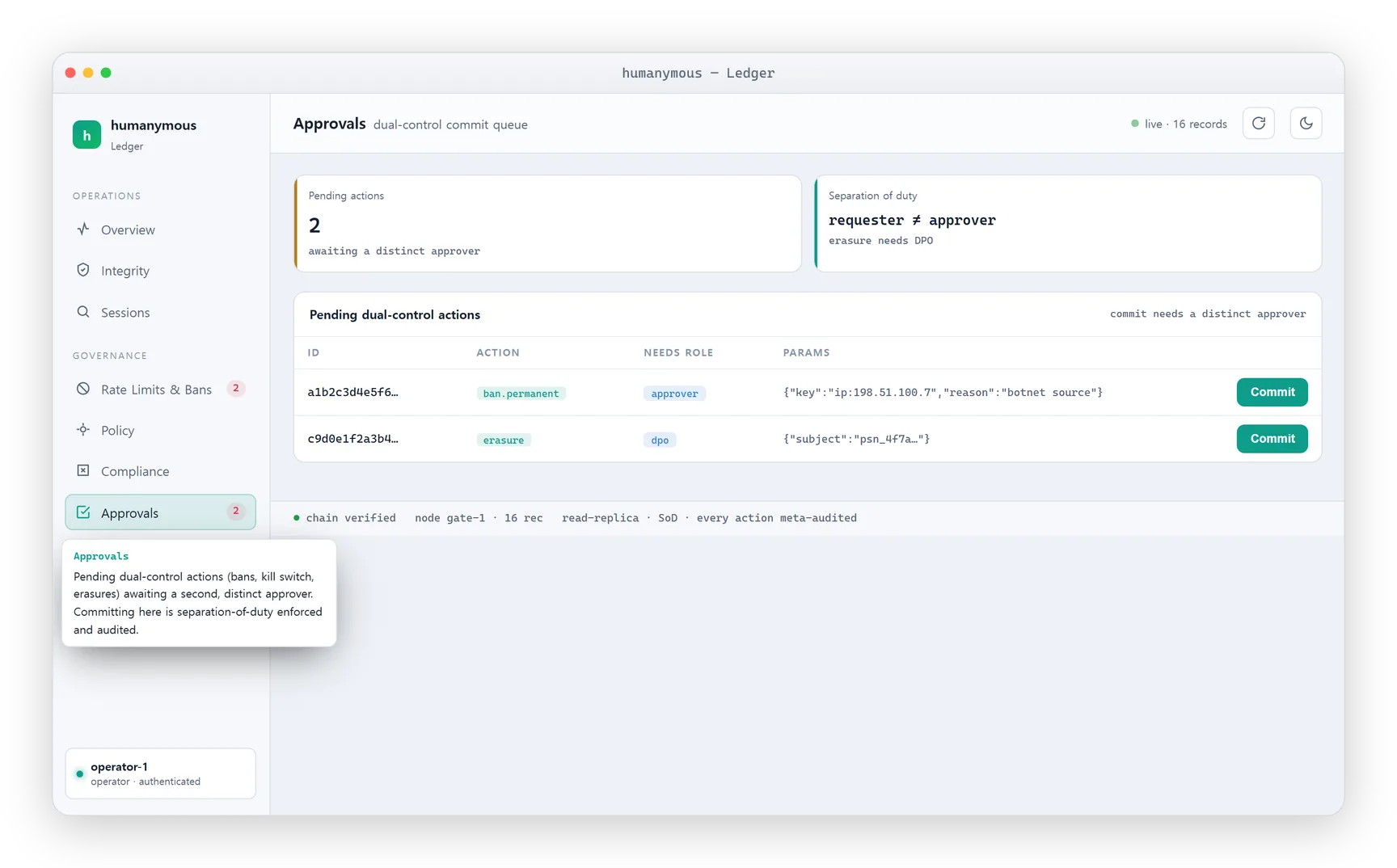
Task: Click the Approvals checkbox icon in sidebar
Action: pos(83,512)
